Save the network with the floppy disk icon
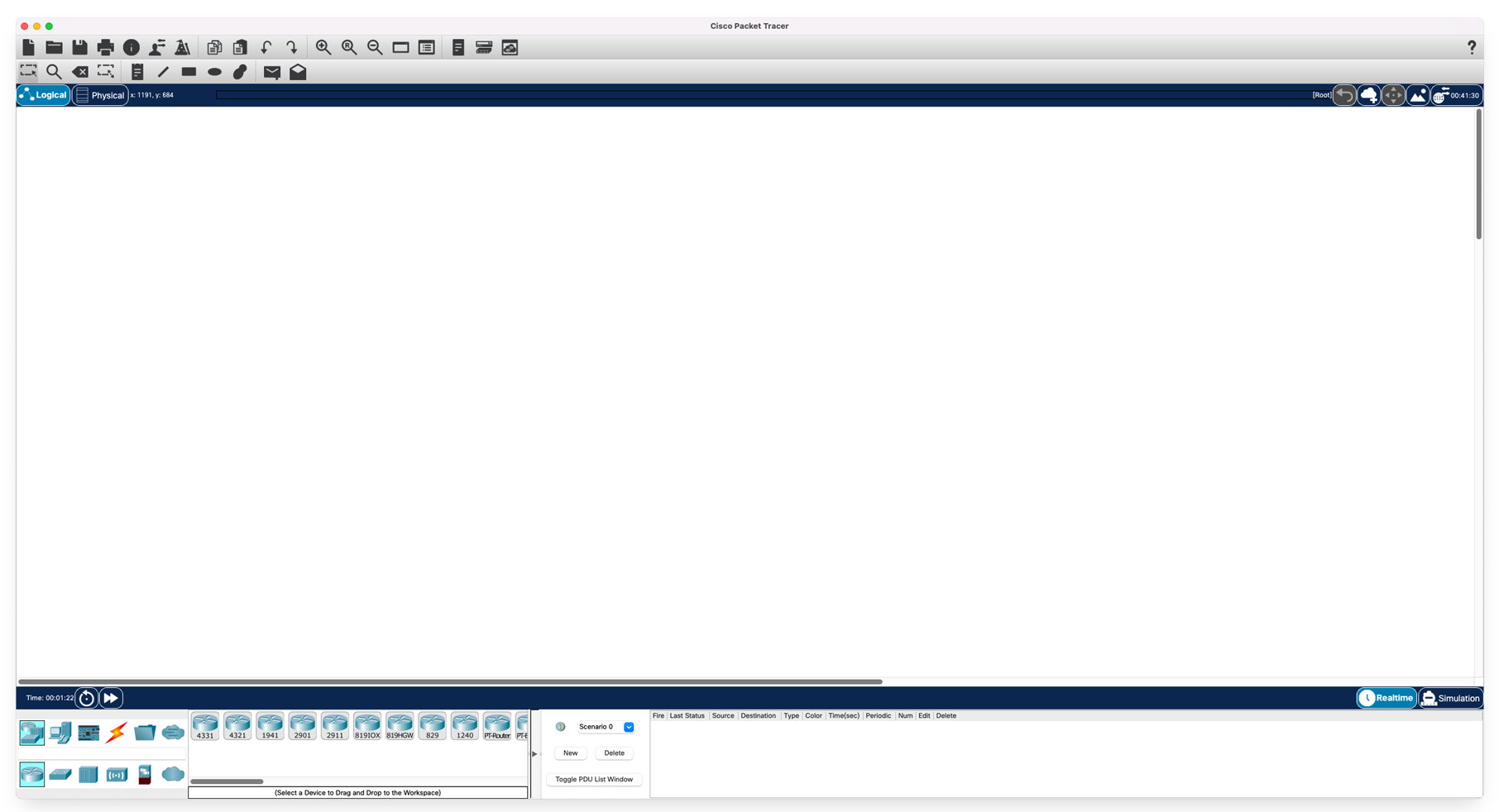 [x=80, y=47]
